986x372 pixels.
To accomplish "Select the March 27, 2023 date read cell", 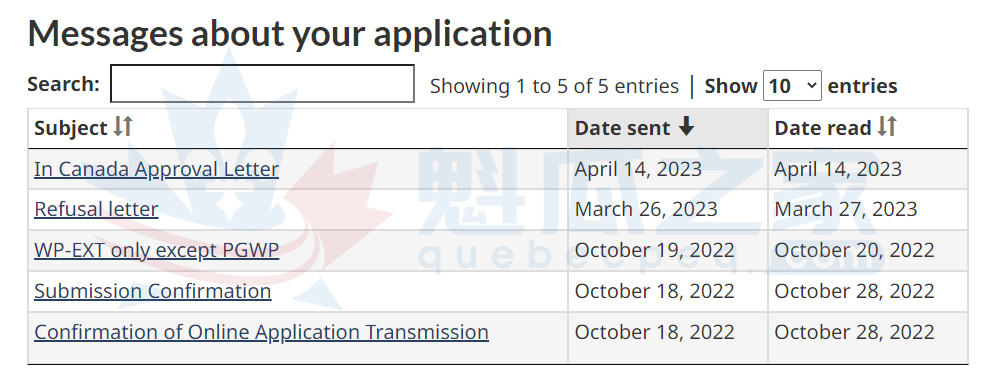I will click(x=868, y=209).
